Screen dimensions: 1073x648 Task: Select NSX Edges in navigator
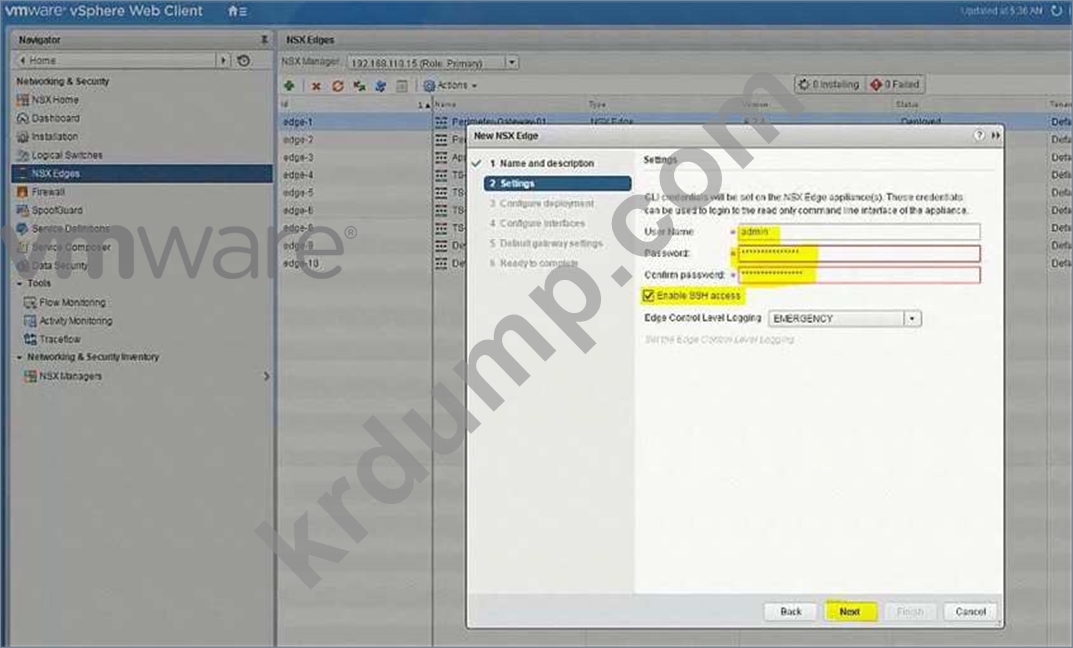tap(142, 174)
